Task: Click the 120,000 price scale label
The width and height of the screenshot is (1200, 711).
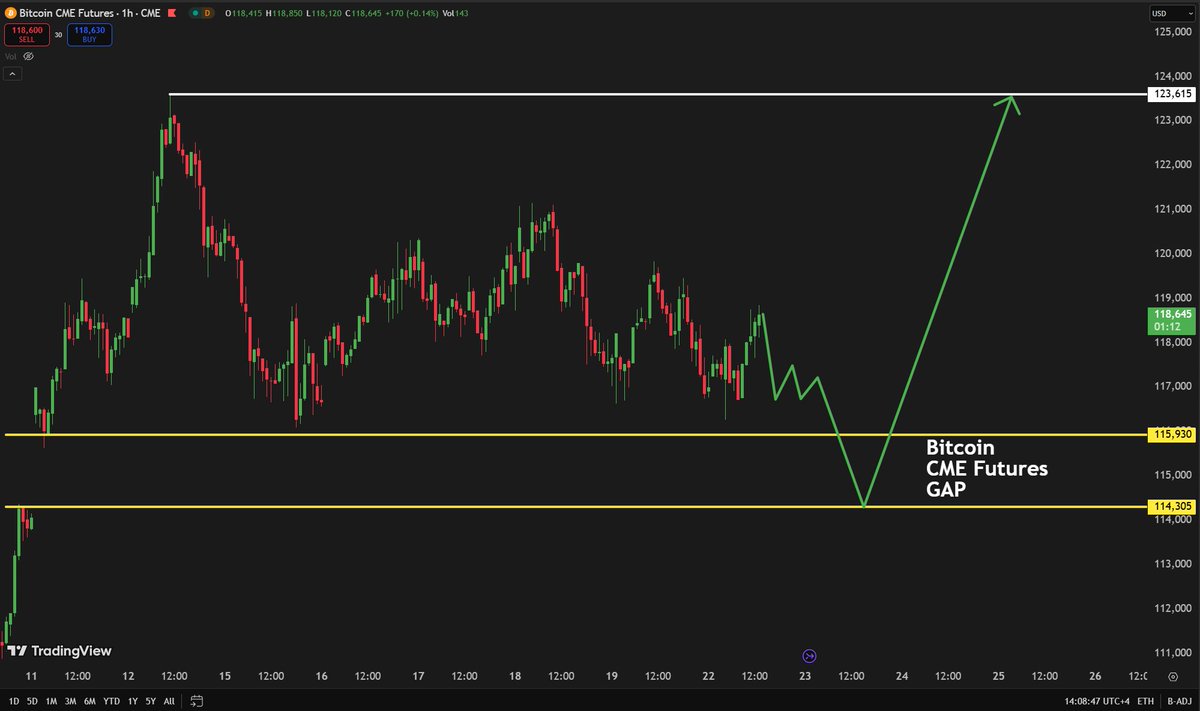Action: tap(1171, 254)
